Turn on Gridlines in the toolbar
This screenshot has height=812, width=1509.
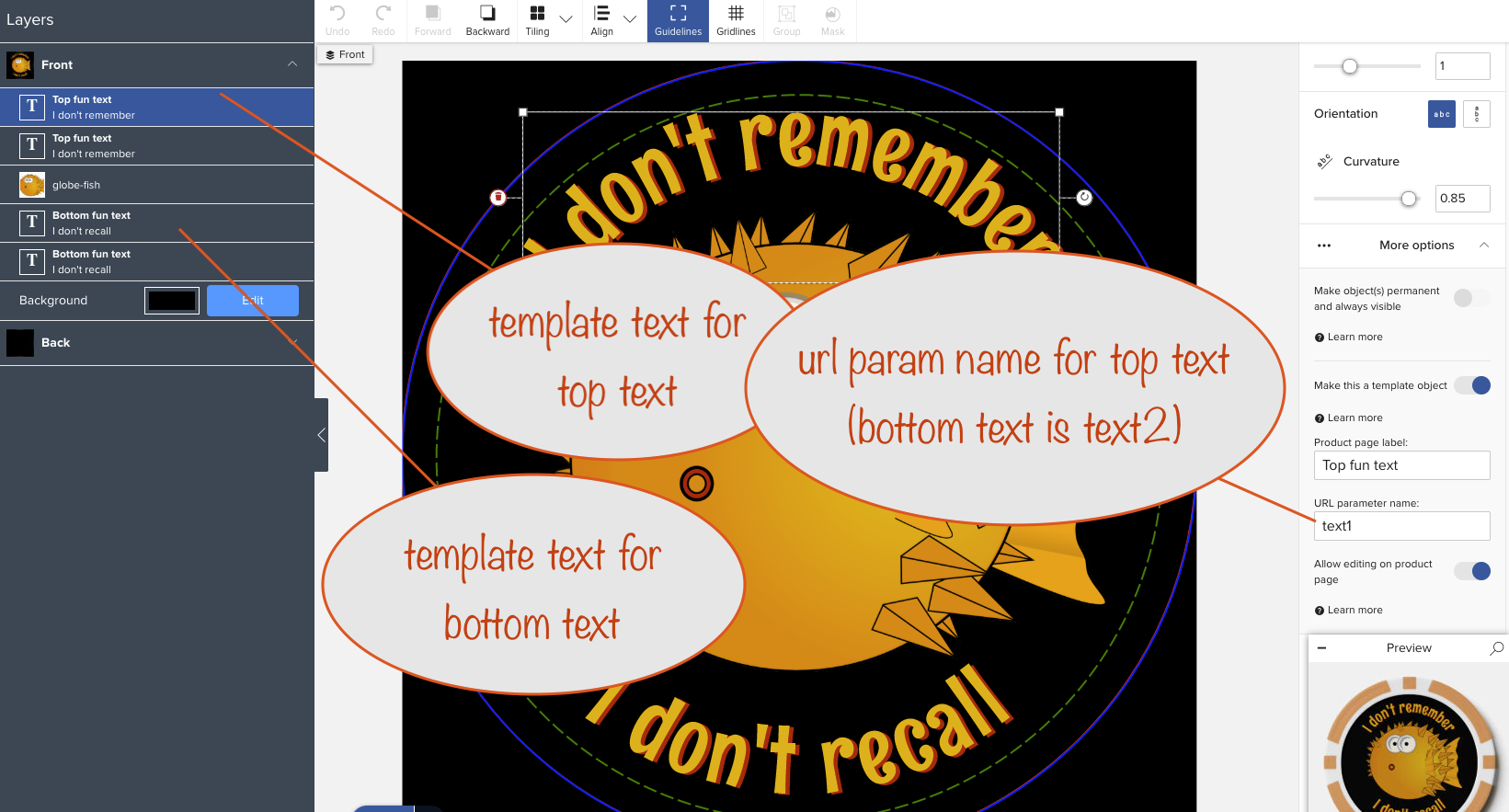pos(736,20)
